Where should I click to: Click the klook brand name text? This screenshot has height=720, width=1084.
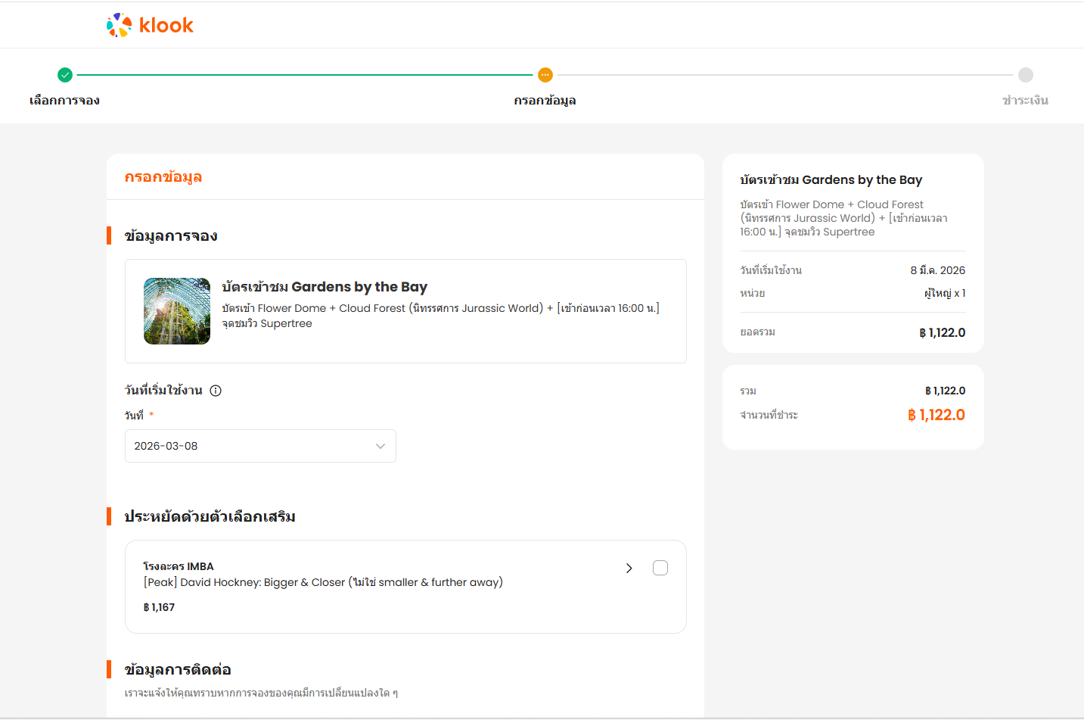coord(166,25)
